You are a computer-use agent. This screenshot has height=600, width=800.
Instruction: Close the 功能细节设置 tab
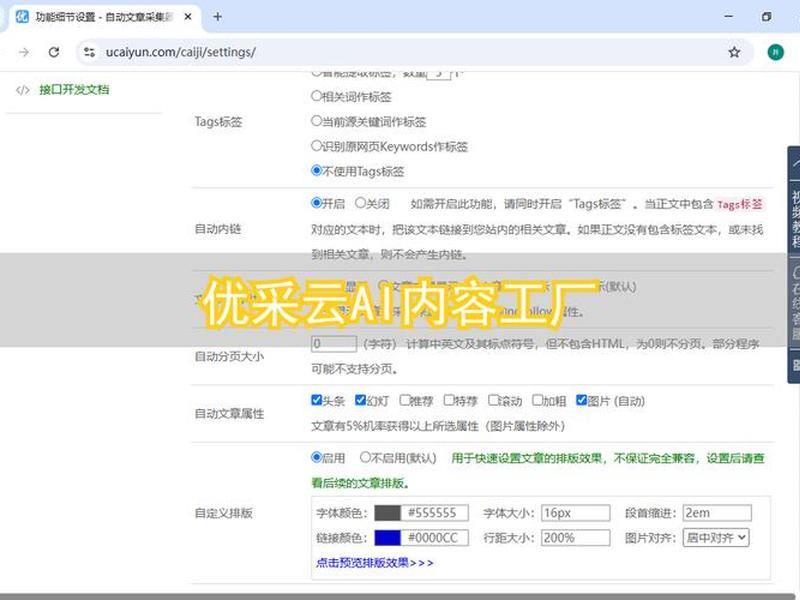pyautogui.click(x=188, y=17)
